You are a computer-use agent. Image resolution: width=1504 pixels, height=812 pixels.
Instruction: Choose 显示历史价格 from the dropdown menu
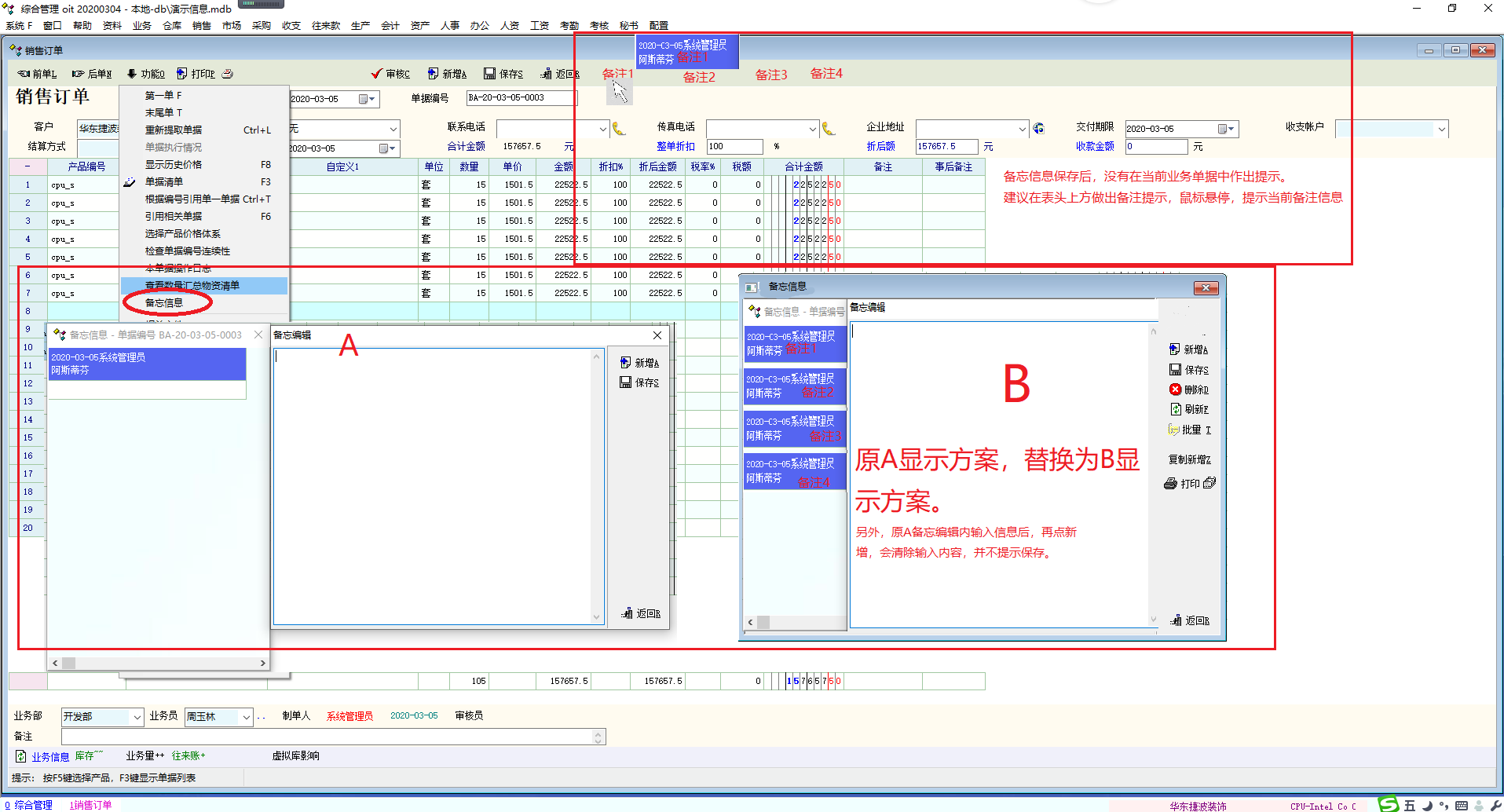click(x=174, y=165)
